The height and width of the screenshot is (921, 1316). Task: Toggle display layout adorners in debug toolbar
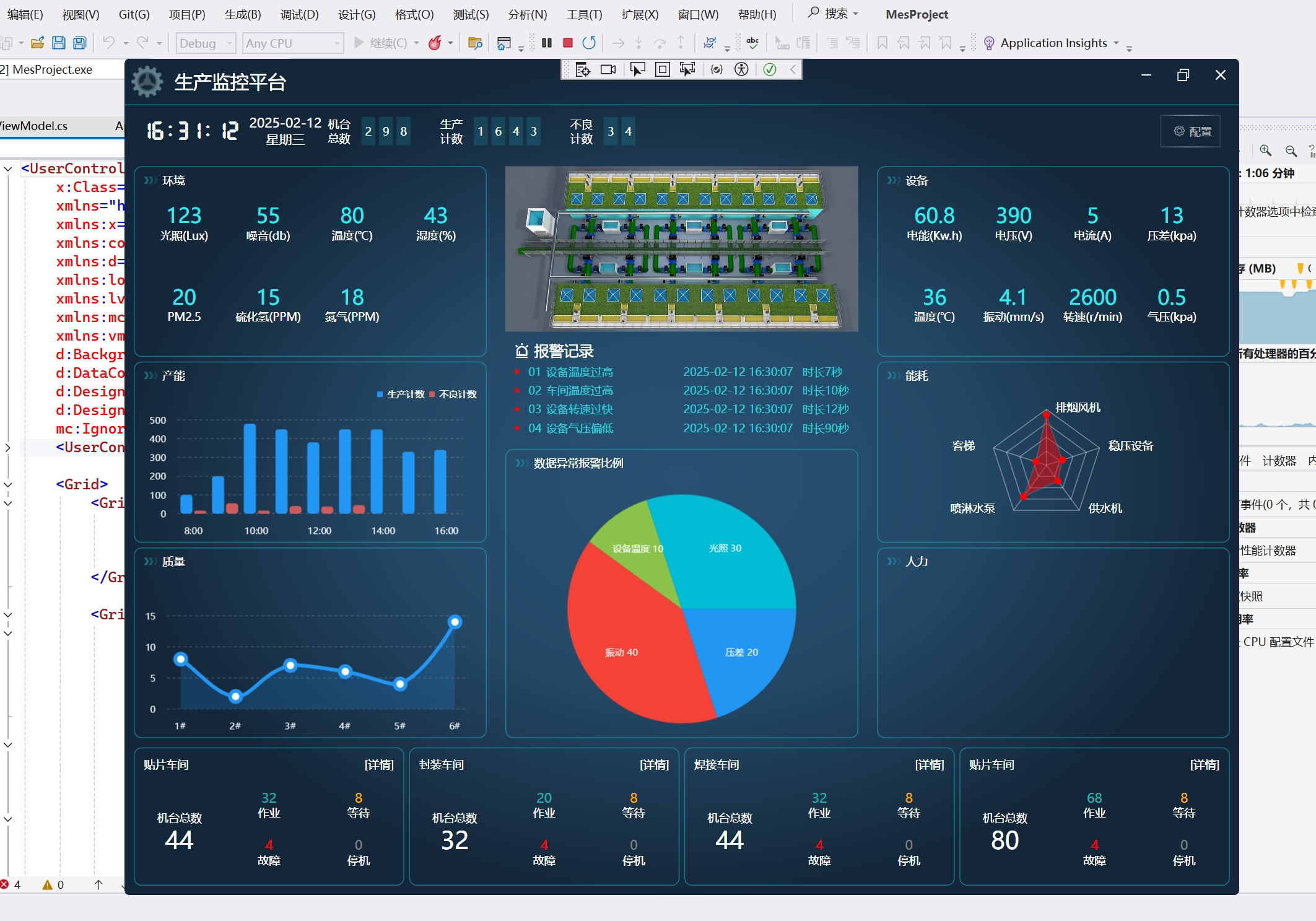tap(662, 69)
